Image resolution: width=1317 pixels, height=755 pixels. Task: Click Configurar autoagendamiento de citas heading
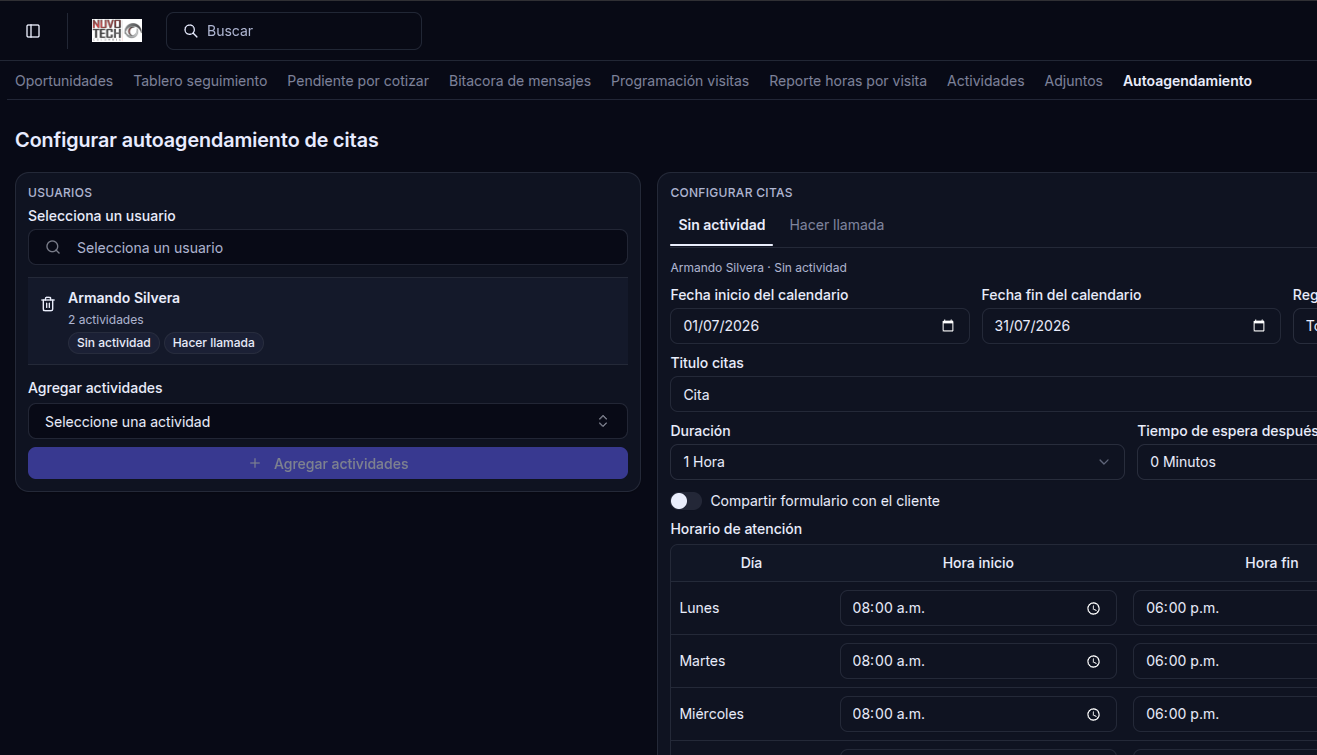pos(197,140)
